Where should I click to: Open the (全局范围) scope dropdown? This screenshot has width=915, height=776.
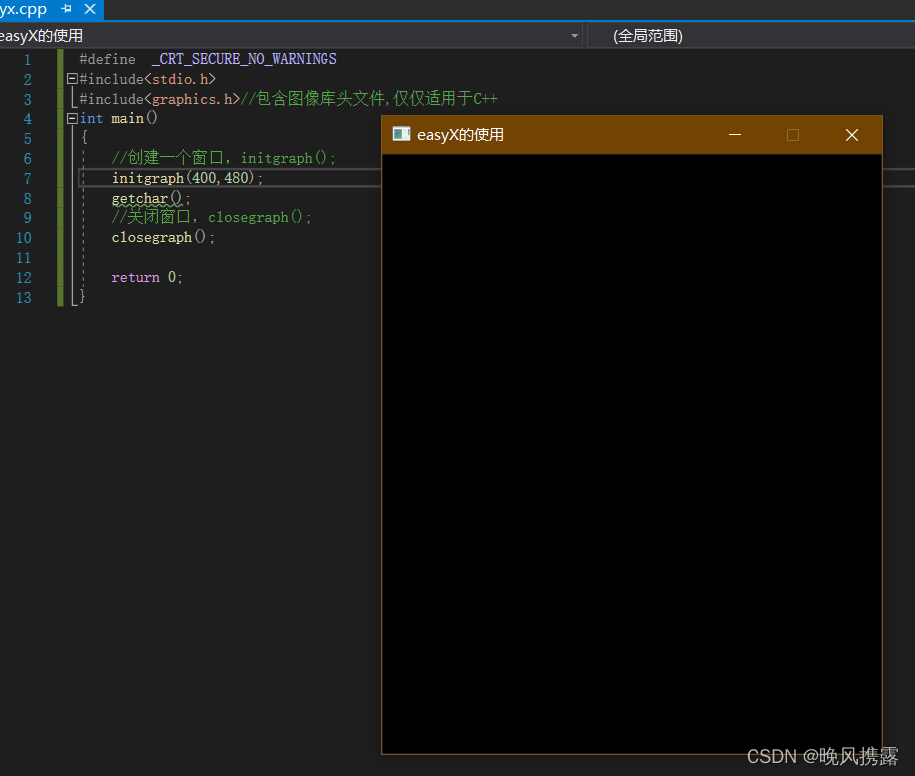750,36
